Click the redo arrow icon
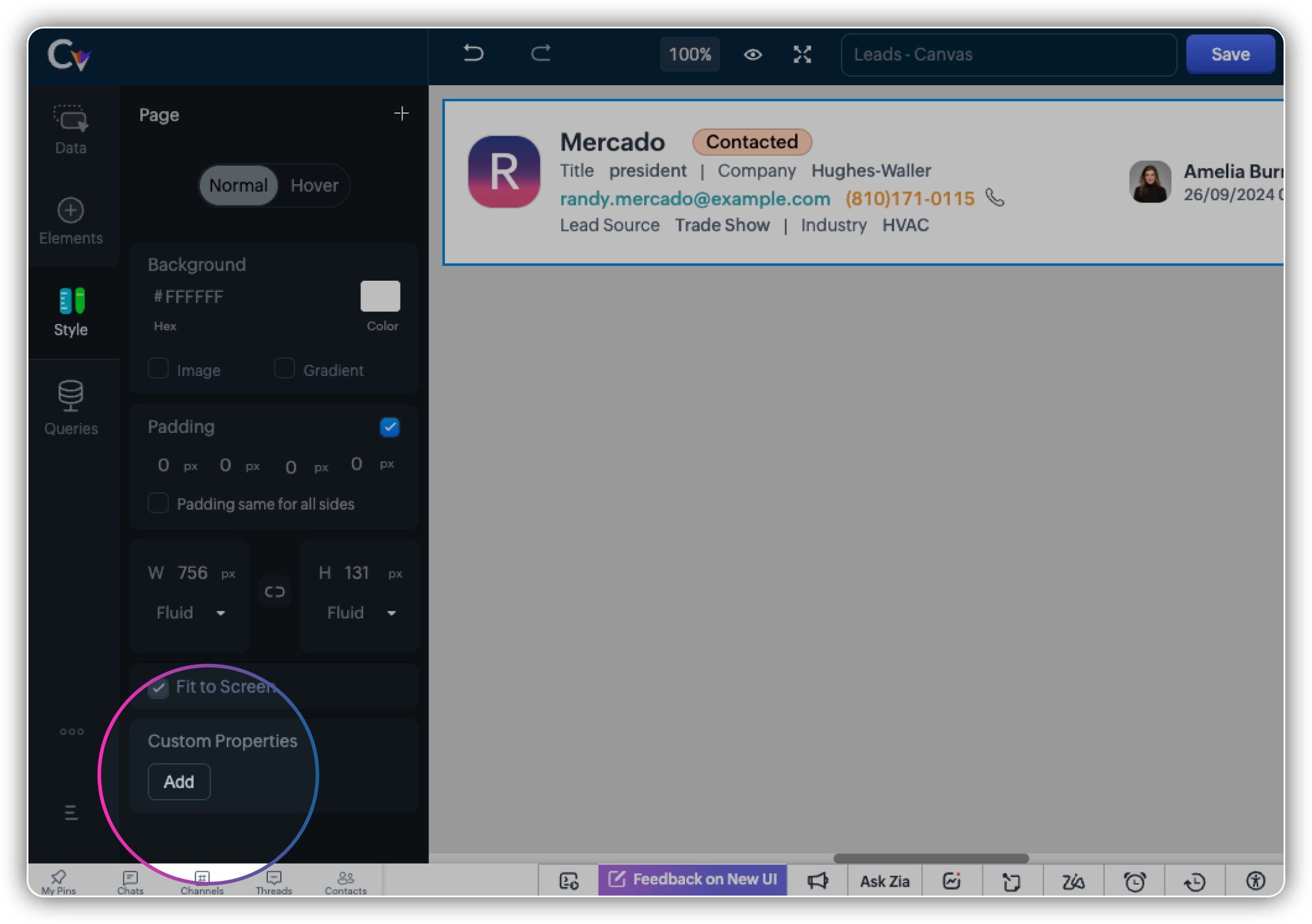 coord(540,54)
